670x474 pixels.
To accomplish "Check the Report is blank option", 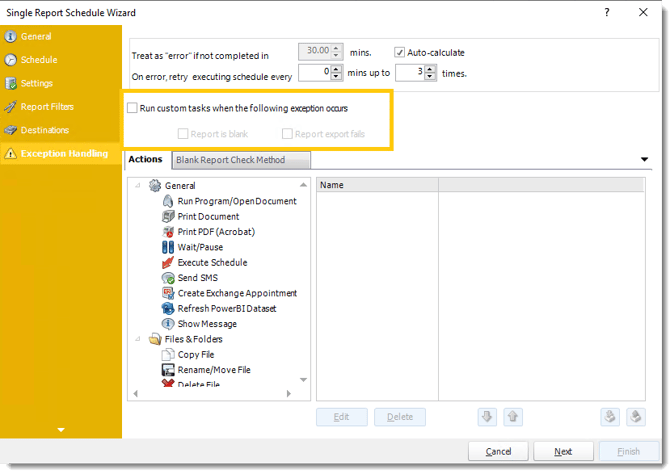I will point(182,133).
